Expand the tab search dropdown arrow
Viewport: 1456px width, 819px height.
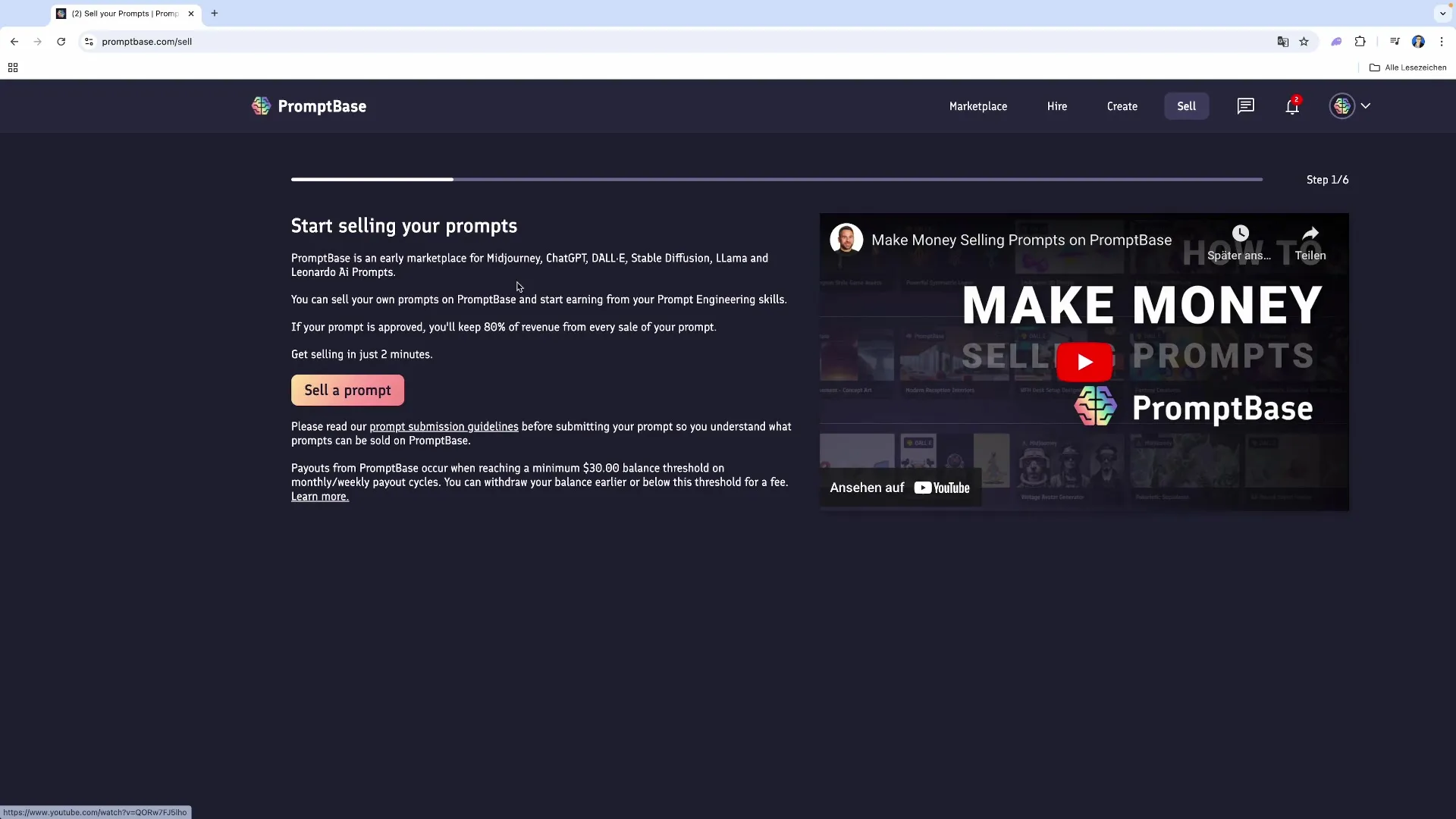[x=1442, y=14]
